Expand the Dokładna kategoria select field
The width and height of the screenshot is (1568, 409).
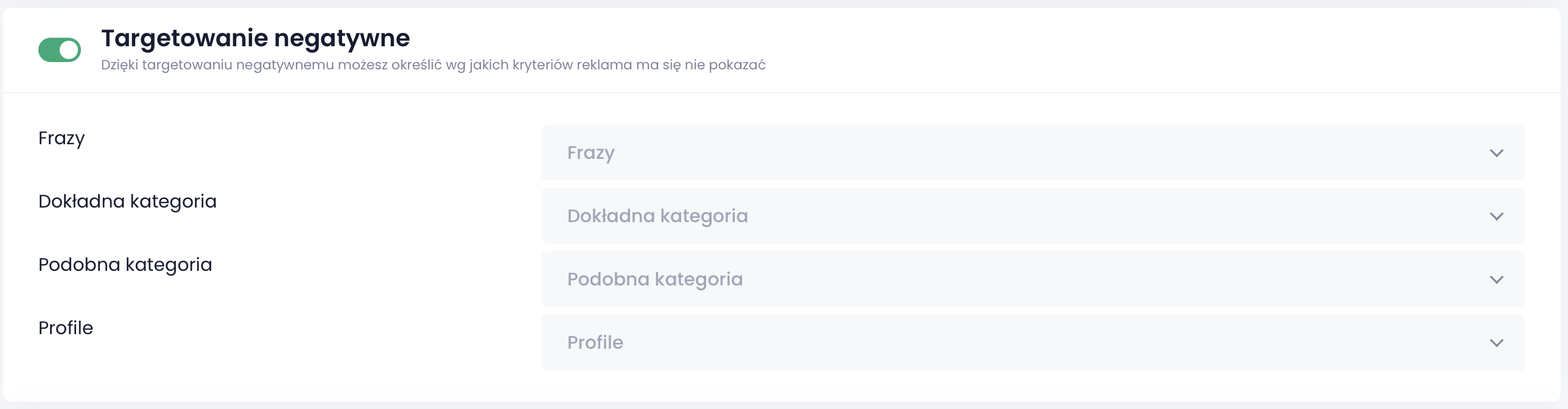click(x=657, y=216)
